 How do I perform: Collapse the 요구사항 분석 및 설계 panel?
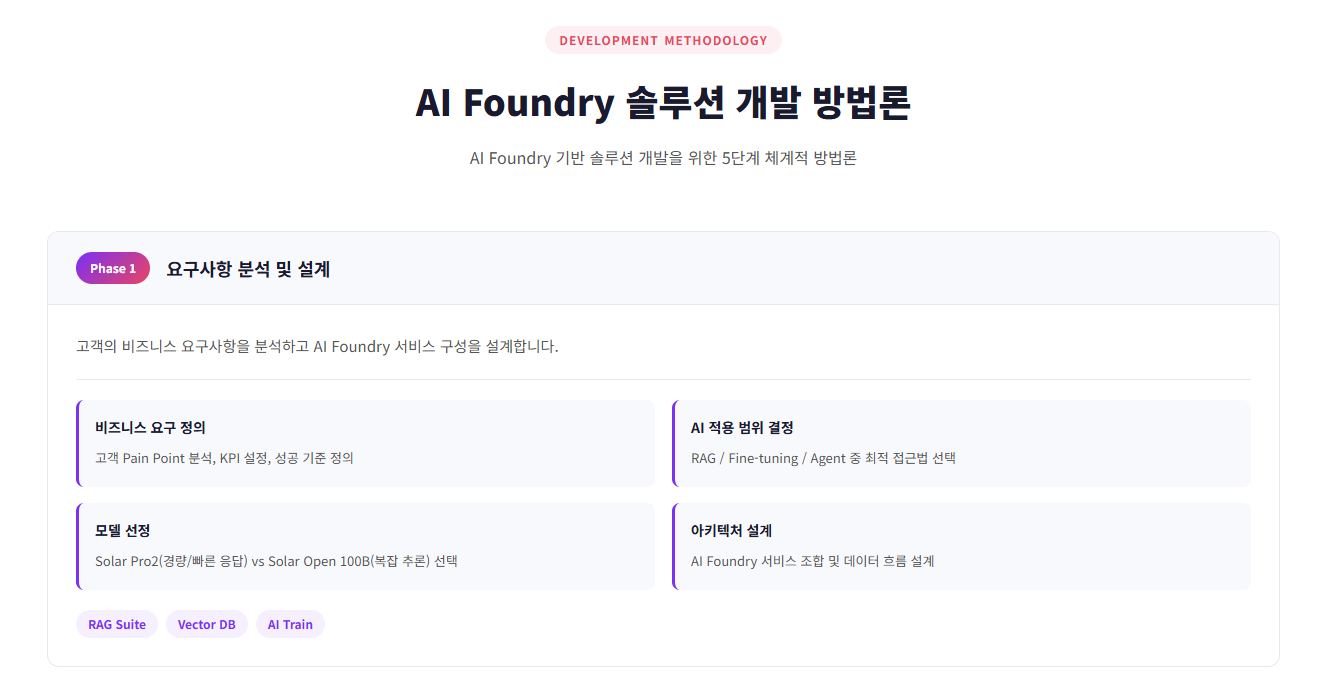[x=247, y=267]
